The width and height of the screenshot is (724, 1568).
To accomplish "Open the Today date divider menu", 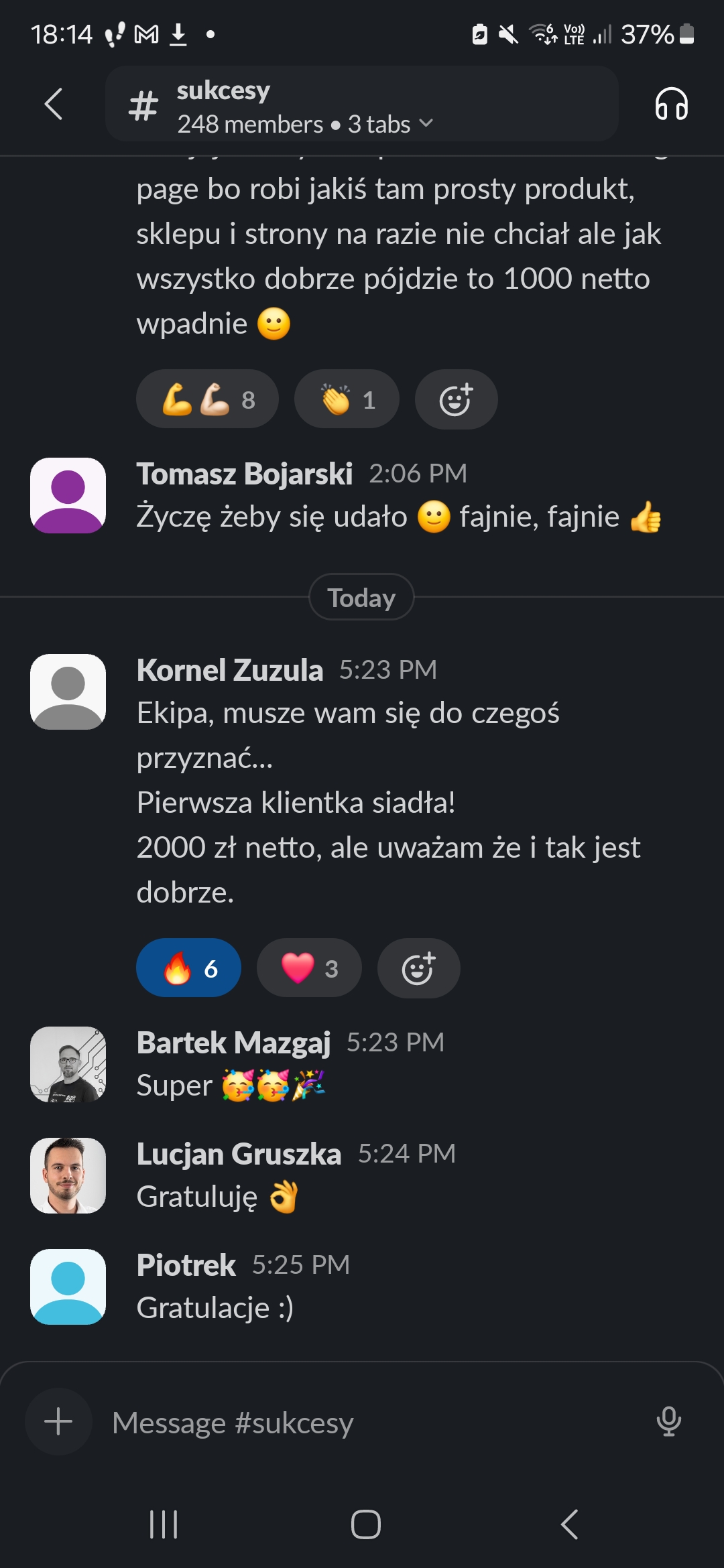I will [x=361, y=597].
